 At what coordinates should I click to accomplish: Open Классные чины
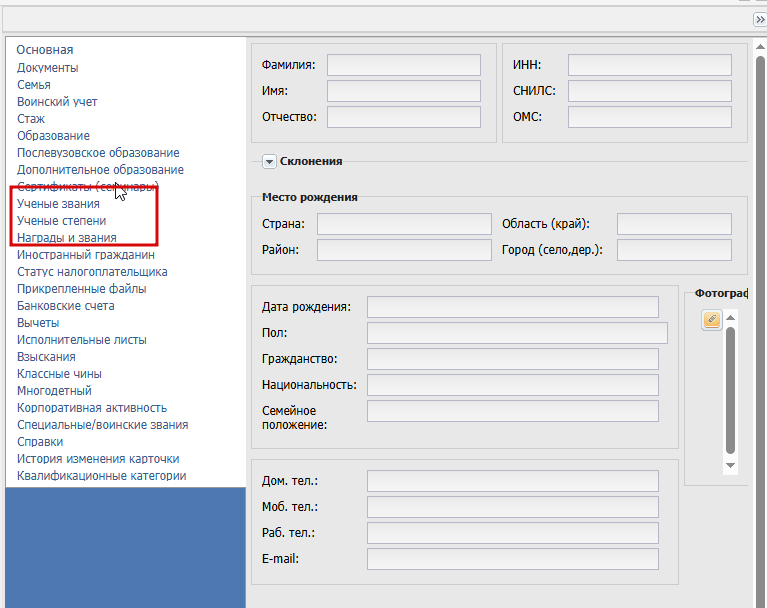(x=59, y=374)
